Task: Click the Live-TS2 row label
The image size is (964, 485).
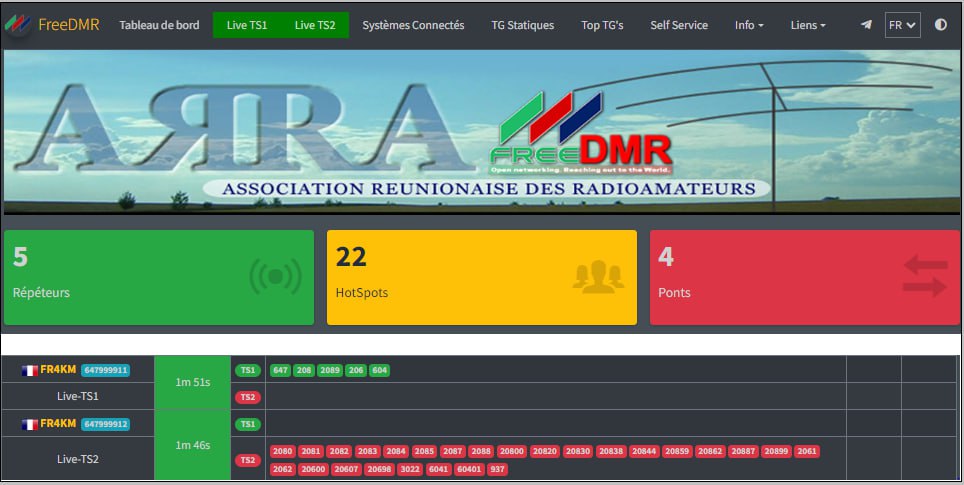Action: (x=77, y=459)
